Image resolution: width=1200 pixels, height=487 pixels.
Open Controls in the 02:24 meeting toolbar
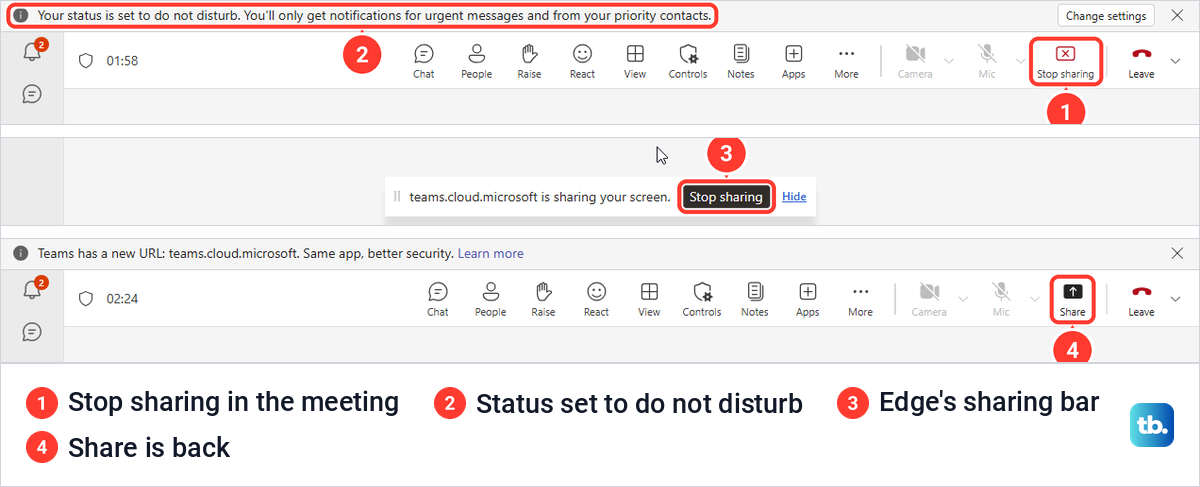[702, 298]
